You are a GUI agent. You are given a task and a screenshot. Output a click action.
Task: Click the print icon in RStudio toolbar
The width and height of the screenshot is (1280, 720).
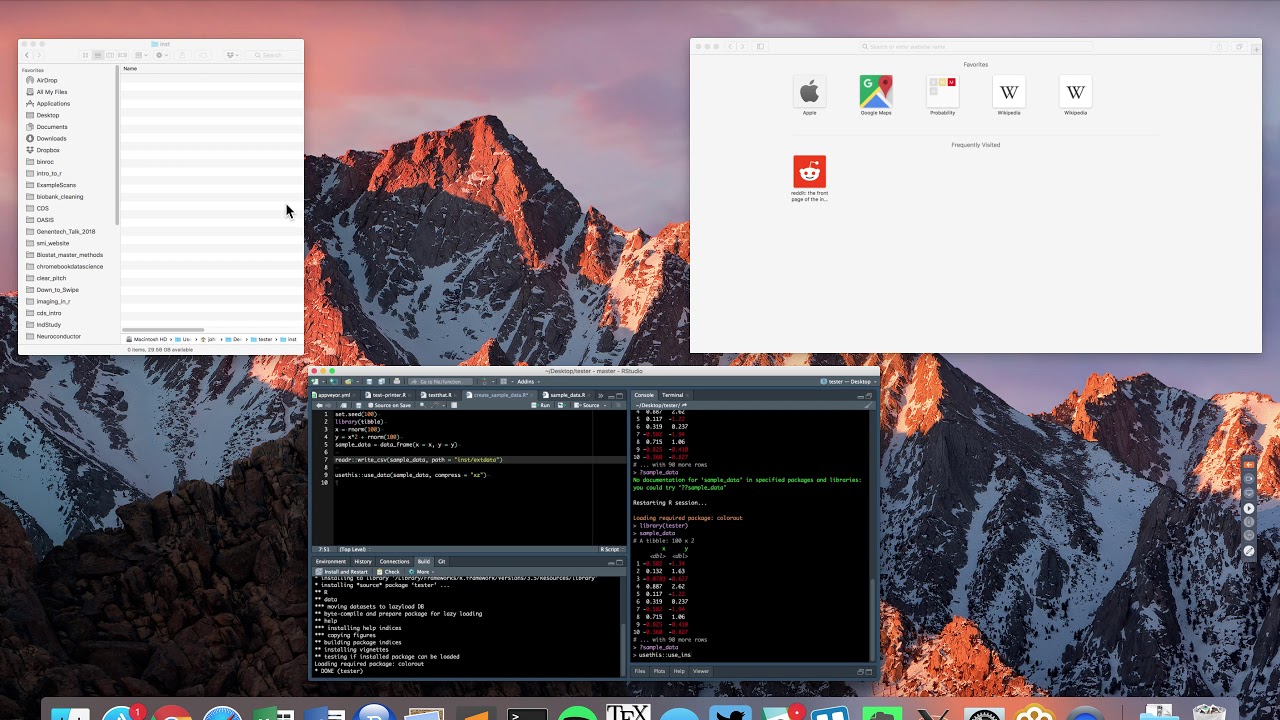[x=397, y=381]
